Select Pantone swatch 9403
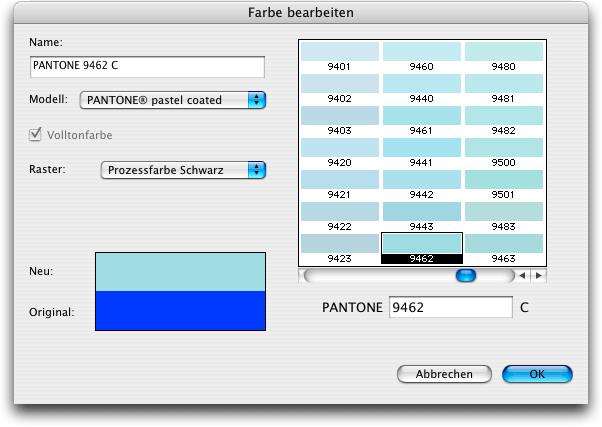Image resolution: width=602 pixels, height=427 pixels. click(339, 121)
